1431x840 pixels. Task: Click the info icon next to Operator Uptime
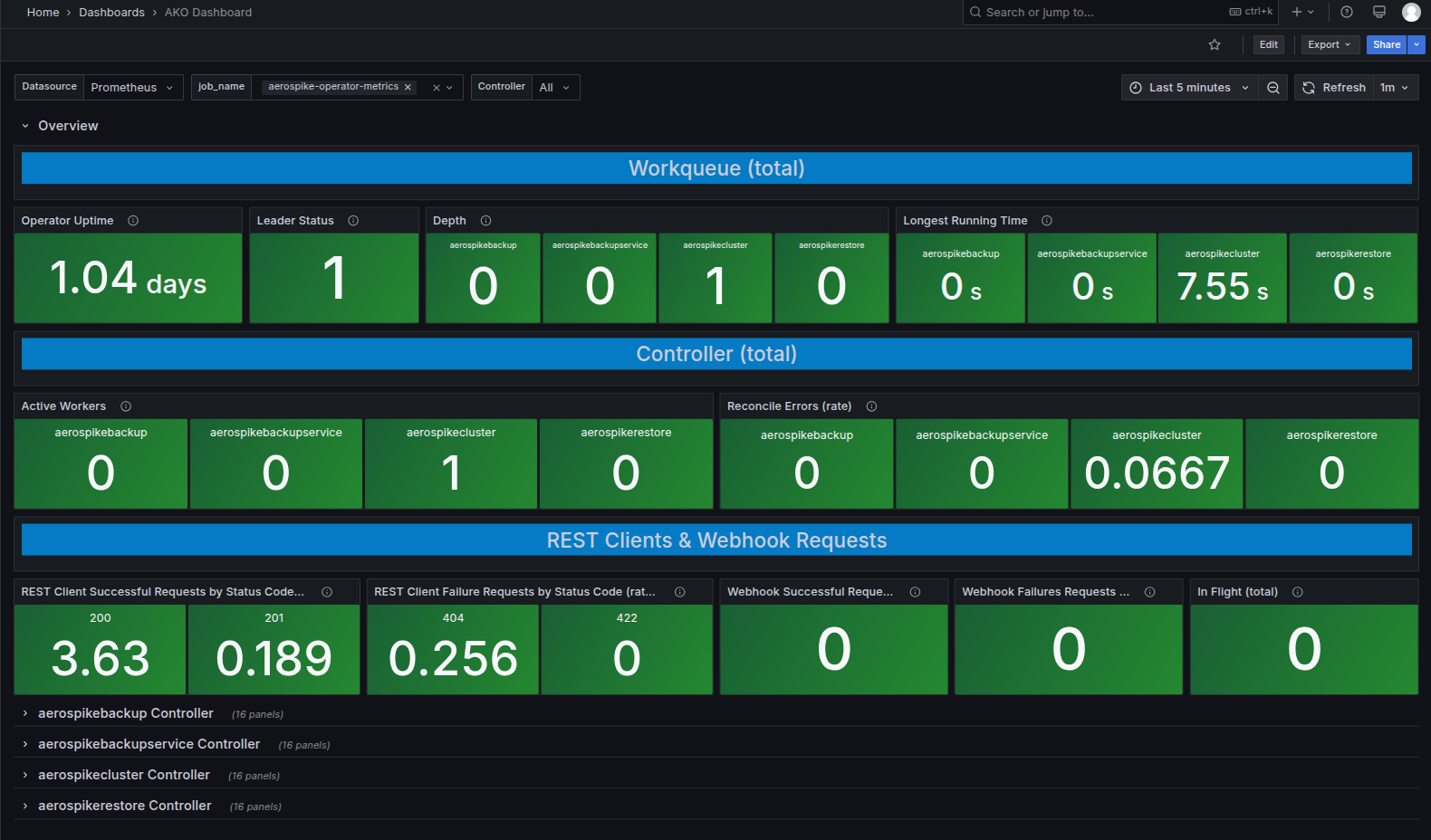133,221
